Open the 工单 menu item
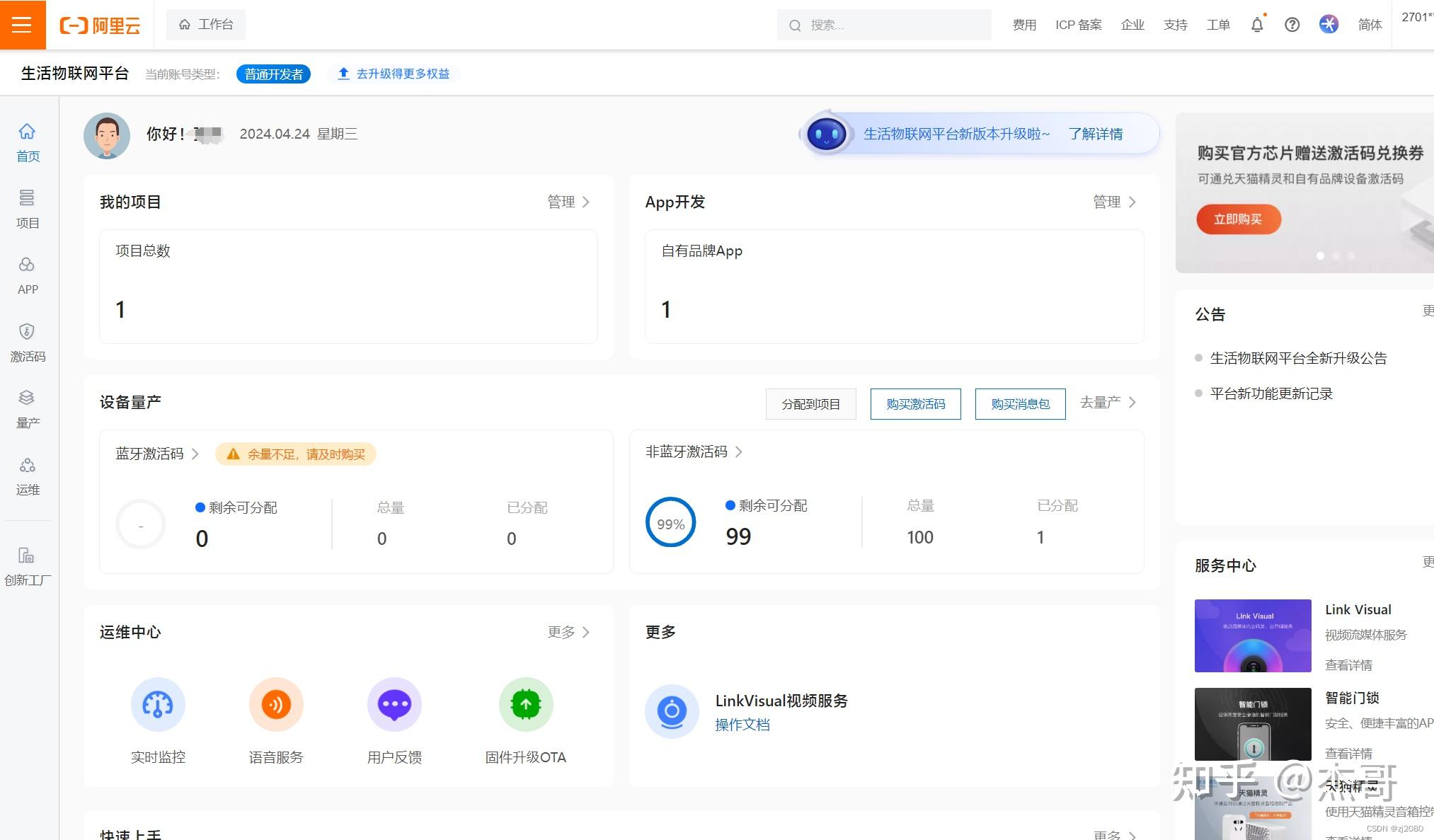This screenshot has width=1434, height=840. coord(1218,24)
